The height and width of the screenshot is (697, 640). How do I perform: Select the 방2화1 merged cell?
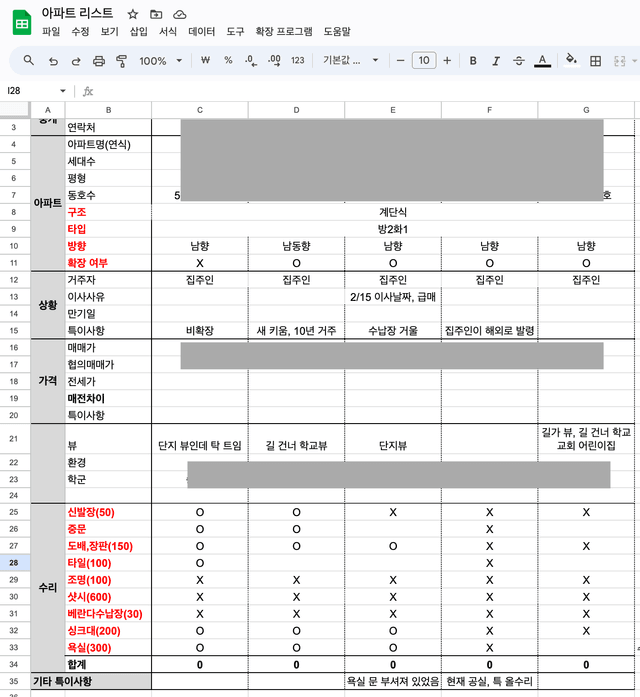click(393, 229)
